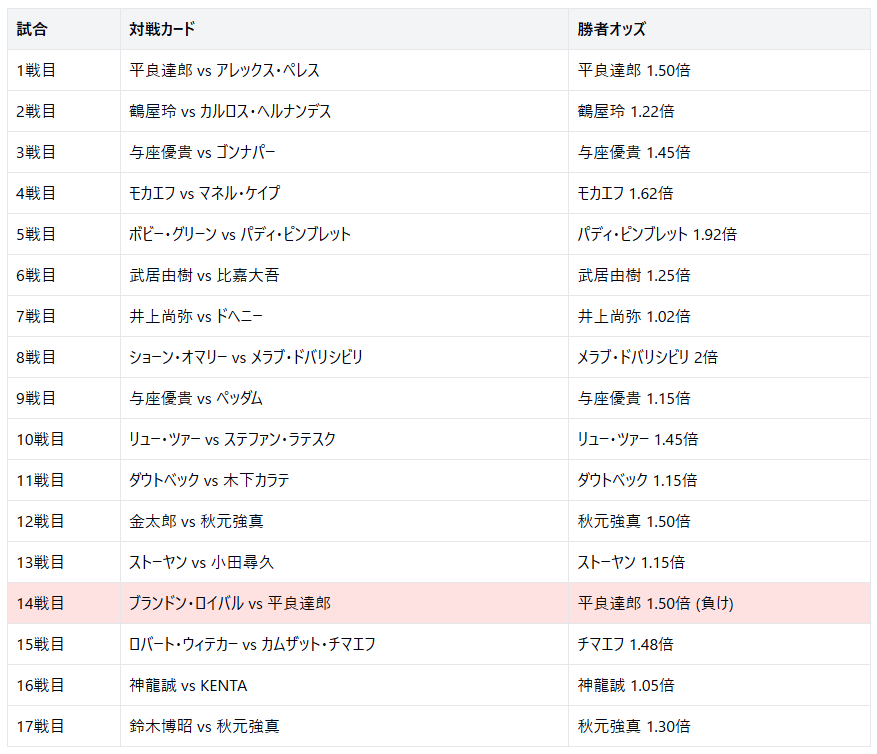Click matchup 平良達郎 vs アレックス・ペレス
The height and width of the screenshot is (754, 877).
pyautogui.click(x=239, y=70)
